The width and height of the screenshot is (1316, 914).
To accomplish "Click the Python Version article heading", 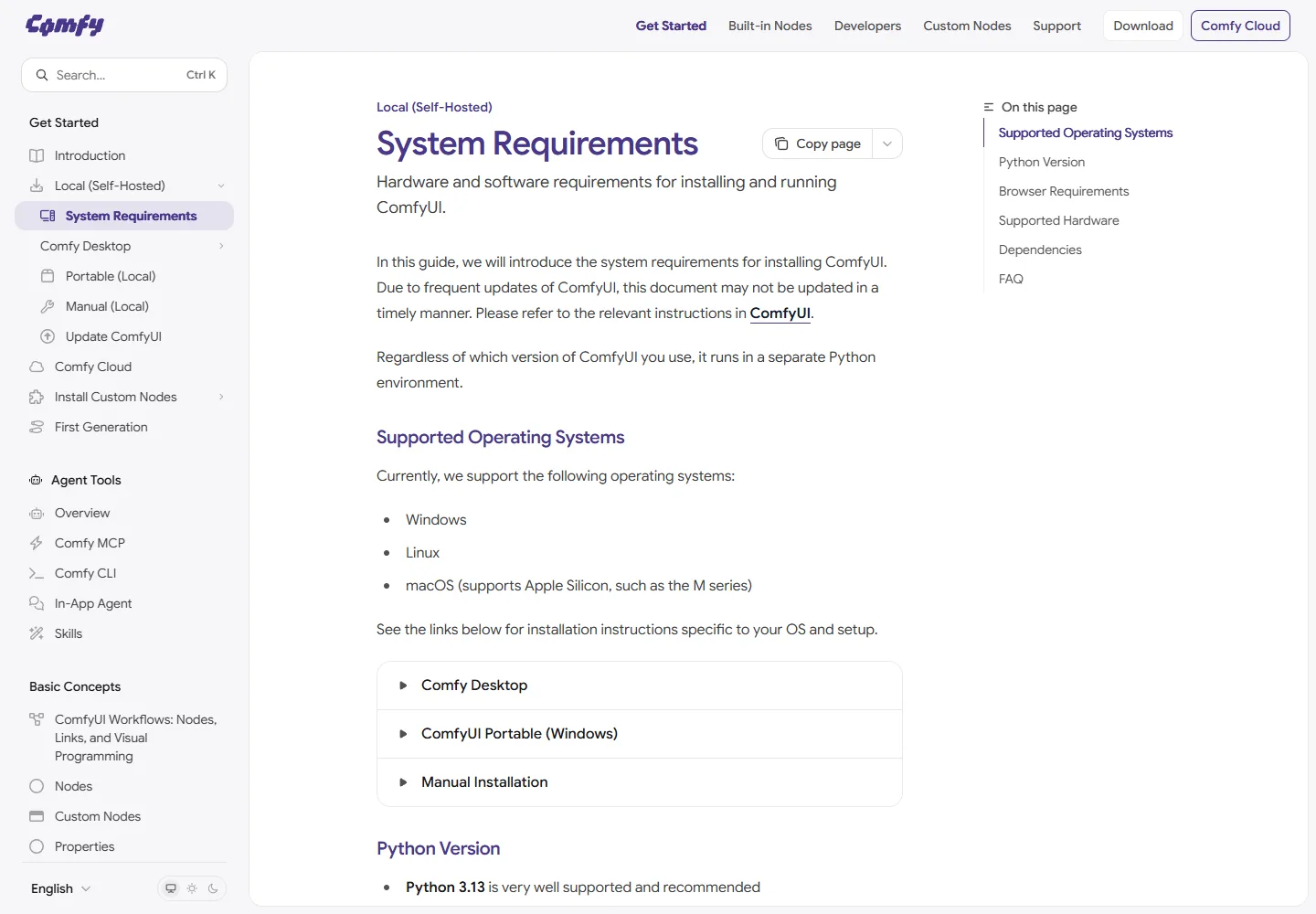I will point(439,848).
